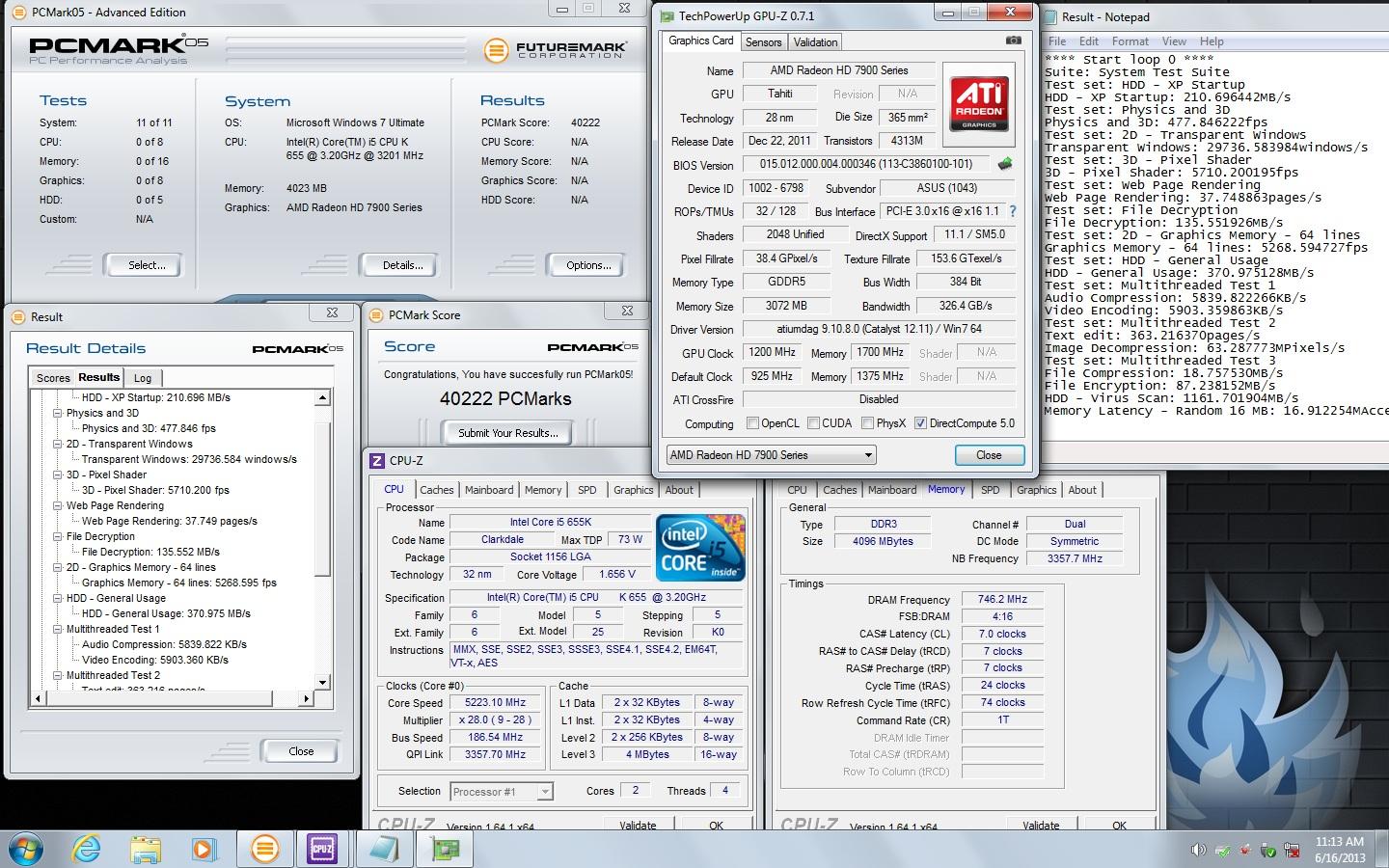Viewport: 1389px width, 868px height.
Task: Click the CPU-Z title bar Z icon
Action: click(x=377, y=461)
